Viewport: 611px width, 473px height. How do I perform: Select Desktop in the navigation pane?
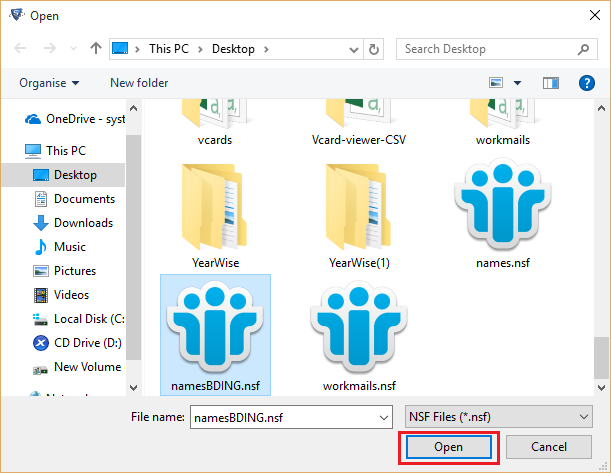(64, 175)
